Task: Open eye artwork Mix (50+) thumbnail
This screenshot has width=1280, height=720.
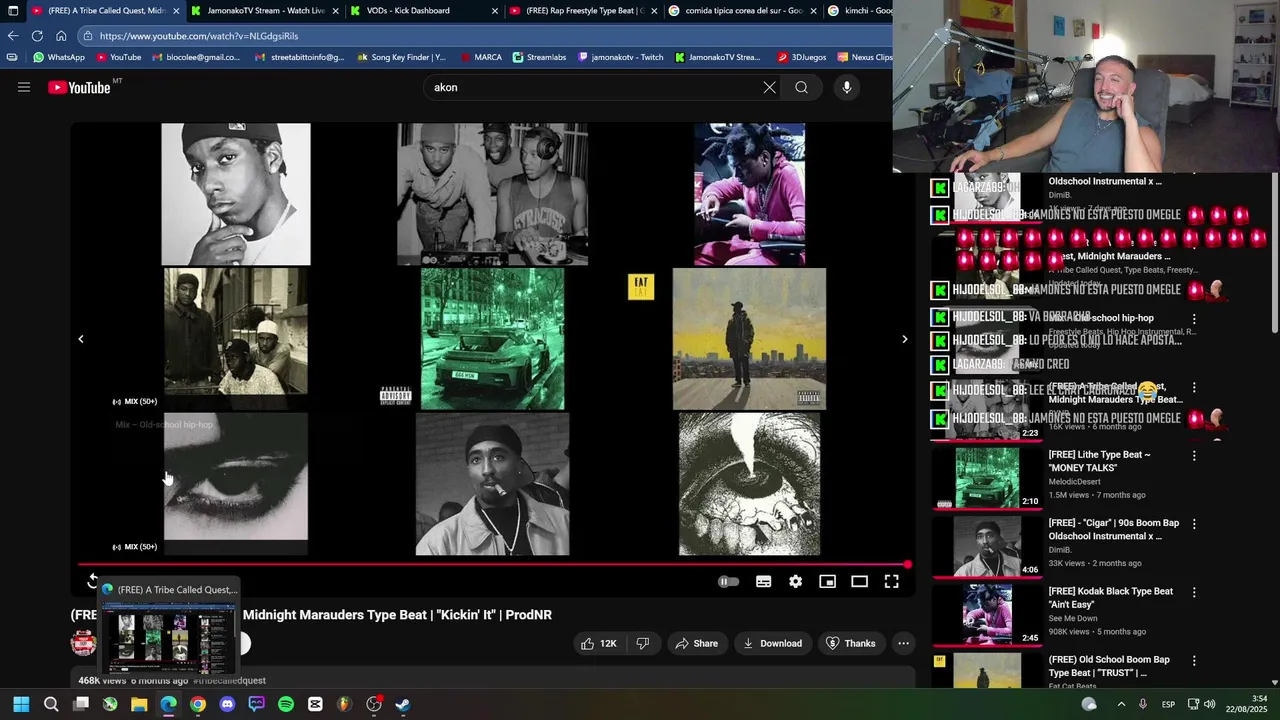Action: [x=236, y=483]
